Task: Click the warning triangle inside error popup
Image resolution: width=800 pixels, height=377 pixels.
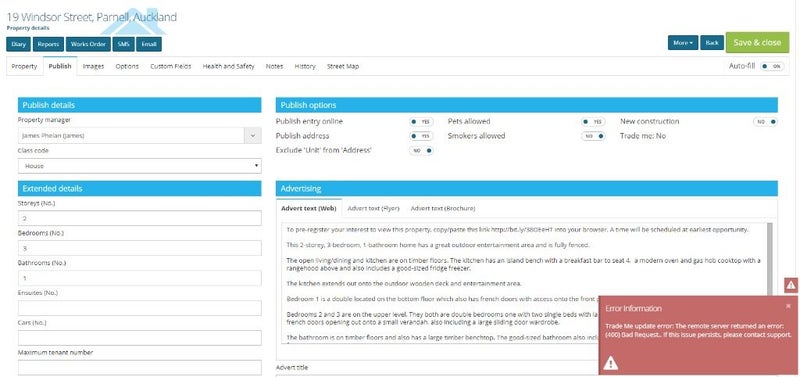Action: coord(611,363)
